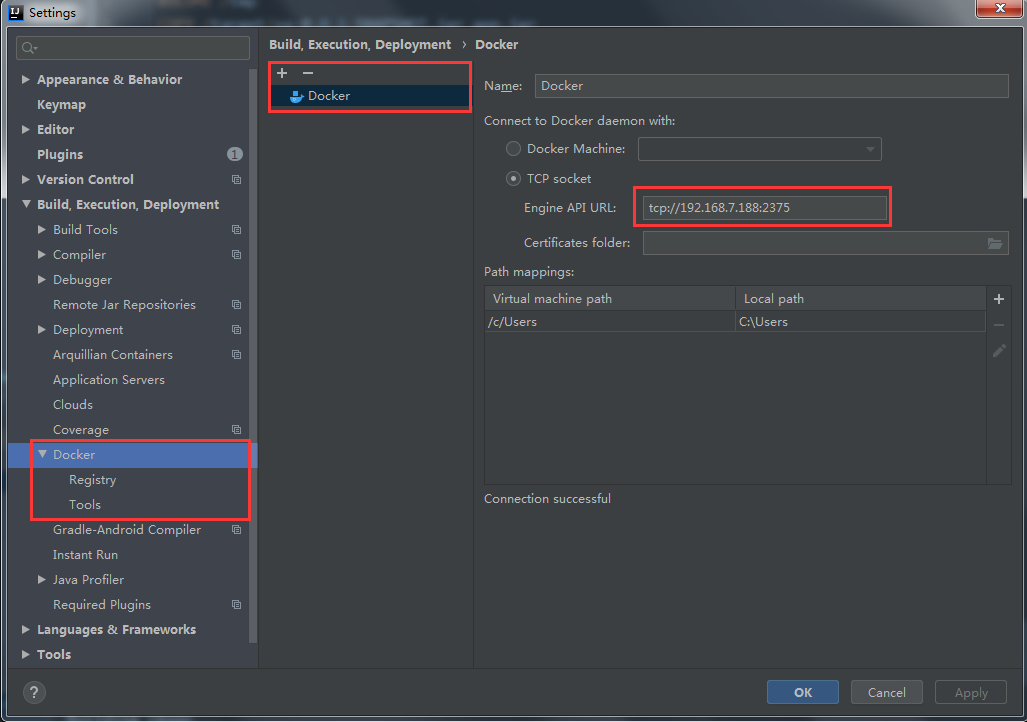Click the Name field containing Docker

[x=772, y=86]
